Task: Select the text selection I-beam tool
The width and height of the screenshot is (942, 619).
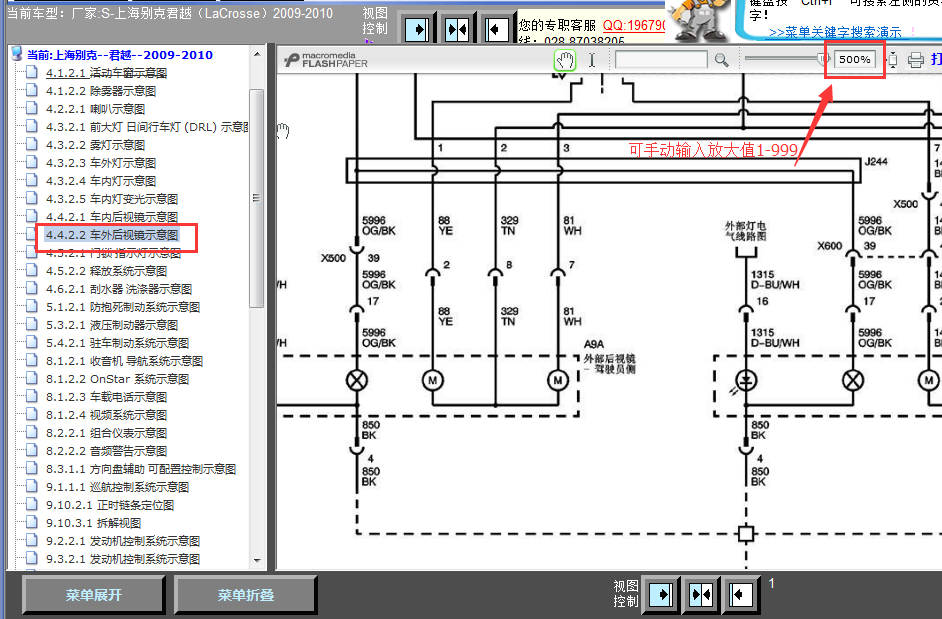Action: [x=592, y=60]
